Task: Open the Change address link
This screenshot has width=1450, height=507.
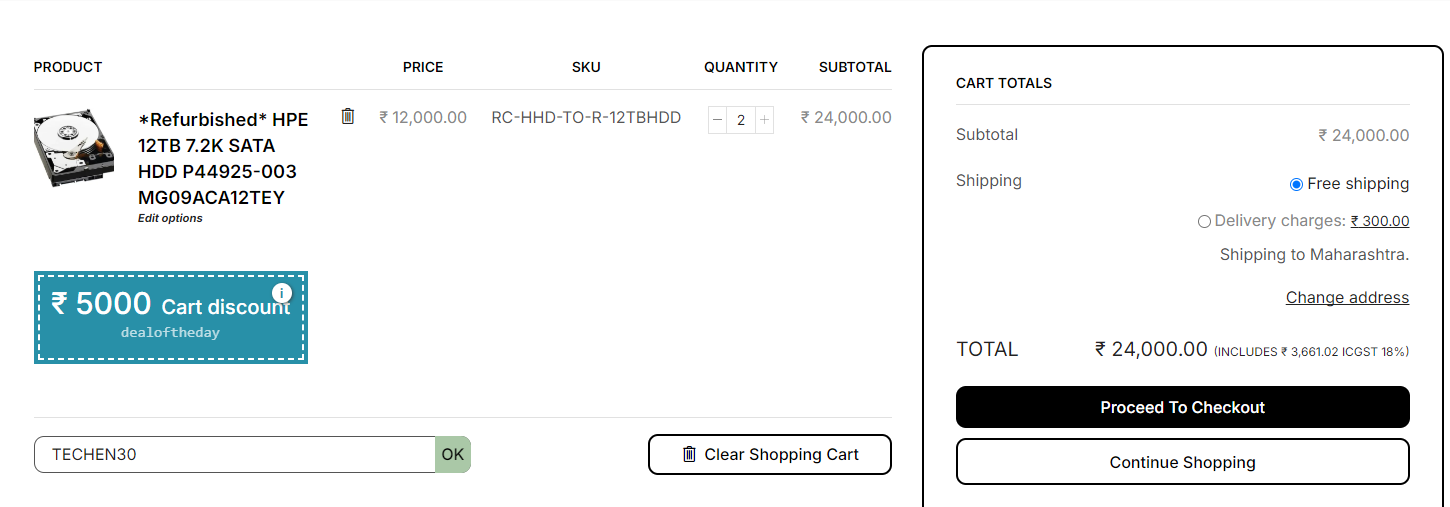Action: (1347, 297)
